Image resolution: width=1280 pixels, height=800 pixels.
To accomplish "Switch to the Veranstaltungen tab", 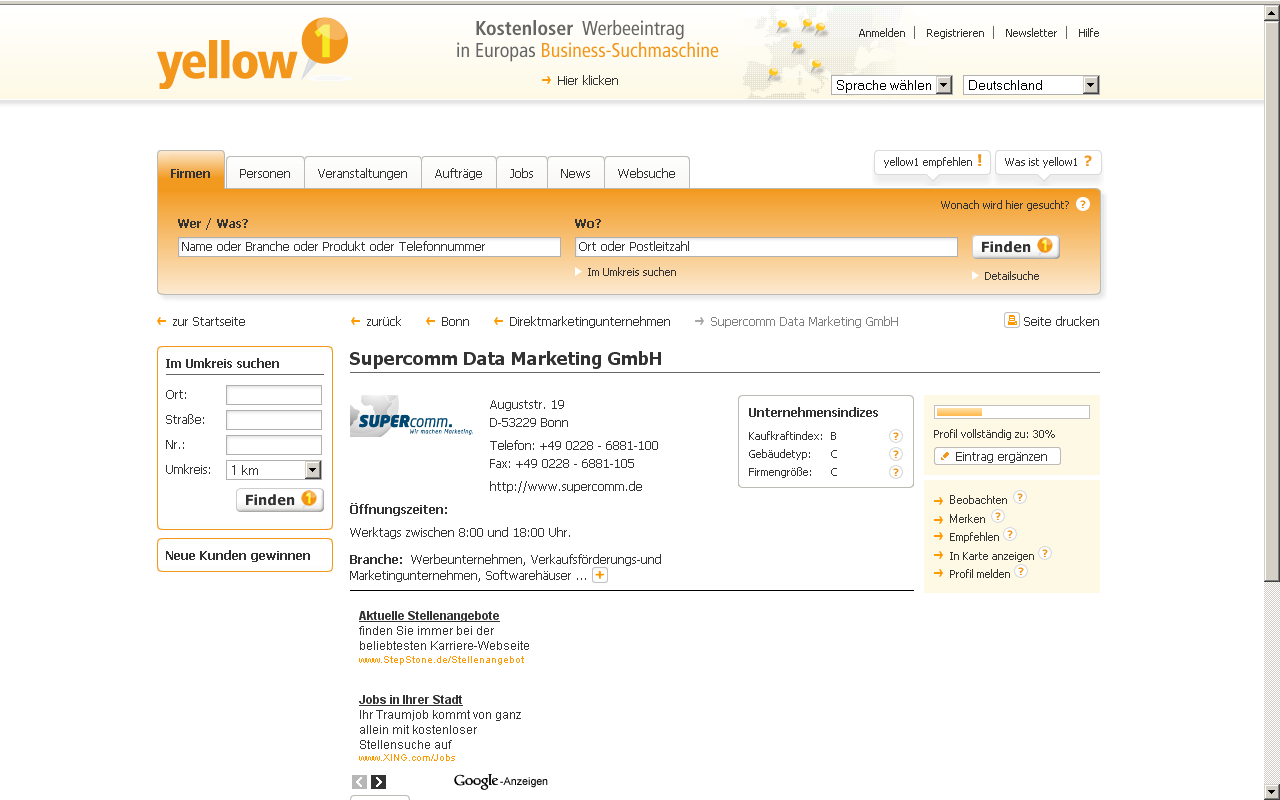I will tap(363, 173).
